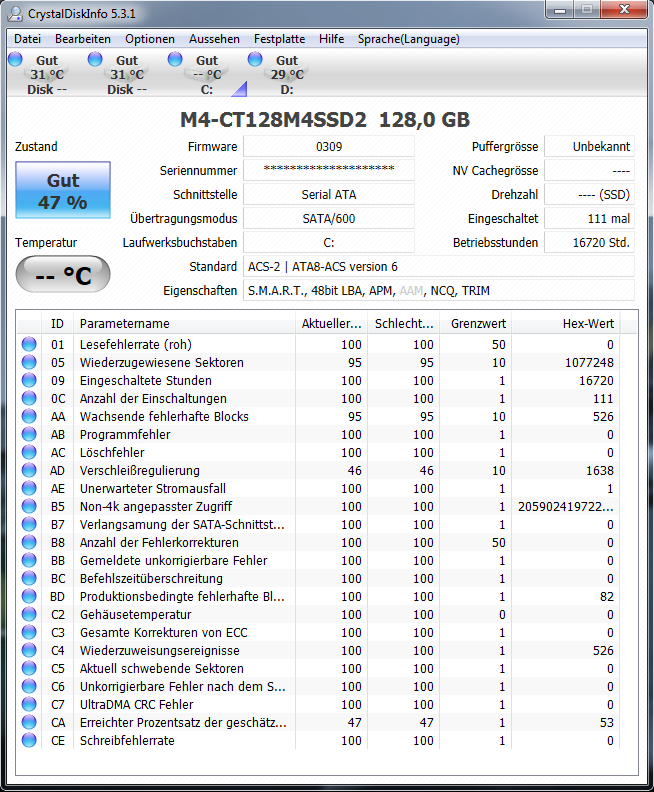Select the second 31 °C disk entry
The image size is (654, 792).
tap(119, 74)
